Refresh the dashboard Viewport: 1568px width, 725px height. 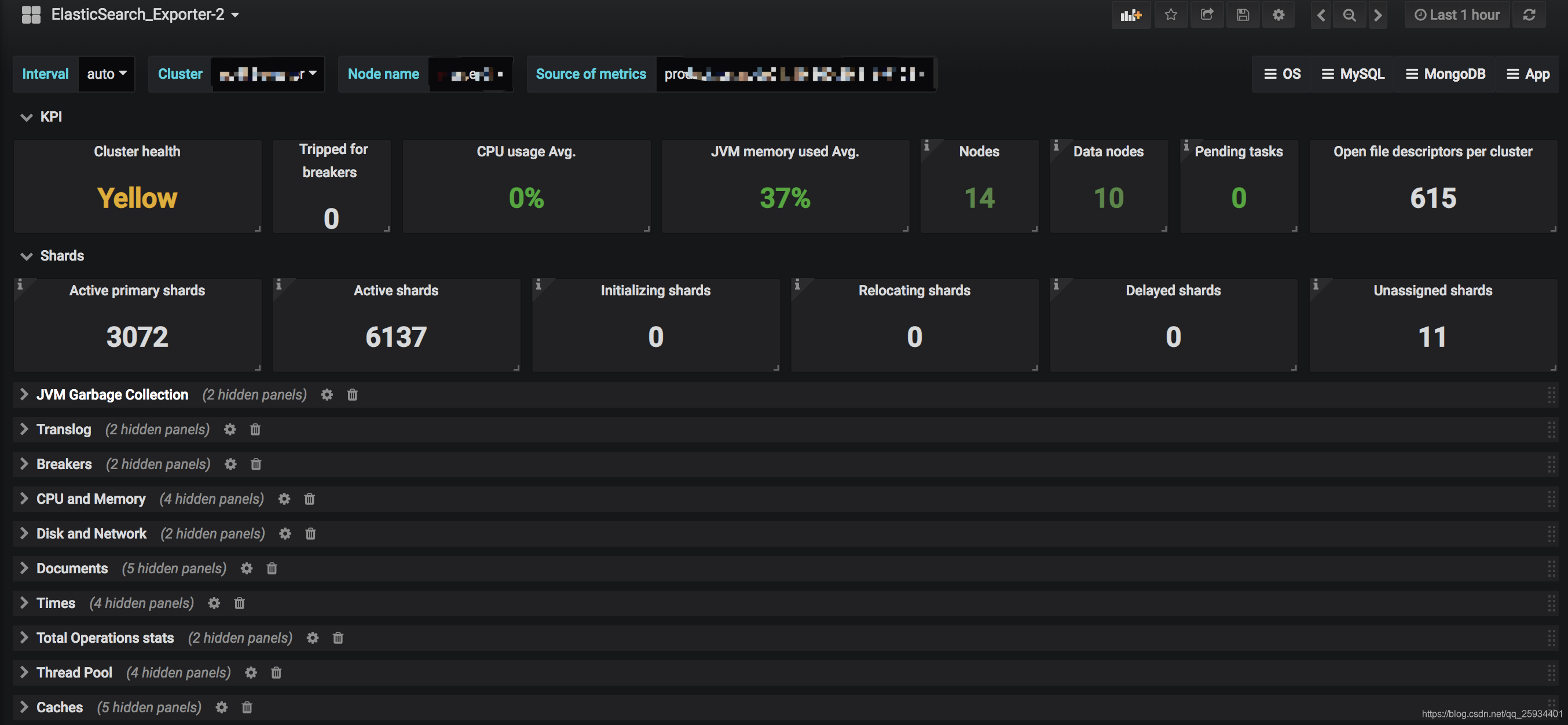point(1529,14)
